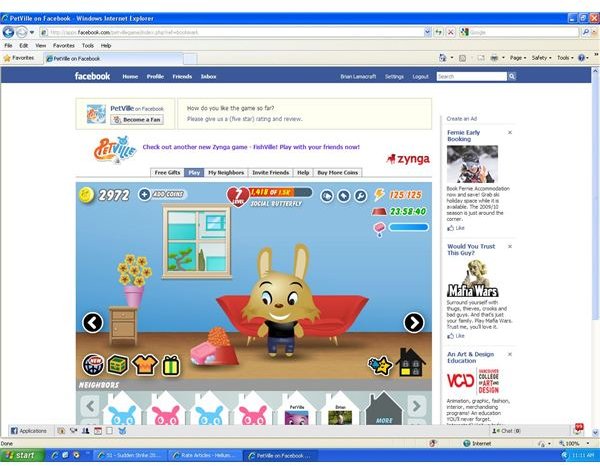Open the game Help tab

tap(303, 173)
